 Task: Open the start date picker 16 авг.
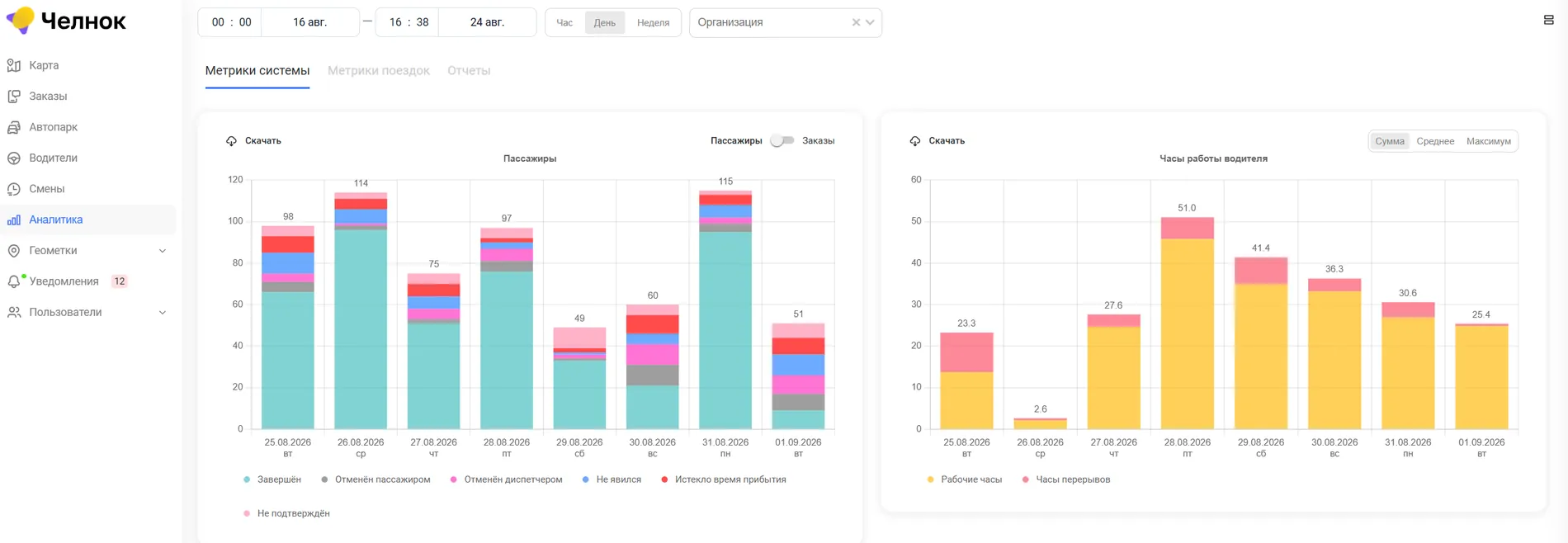pos(310,22)
